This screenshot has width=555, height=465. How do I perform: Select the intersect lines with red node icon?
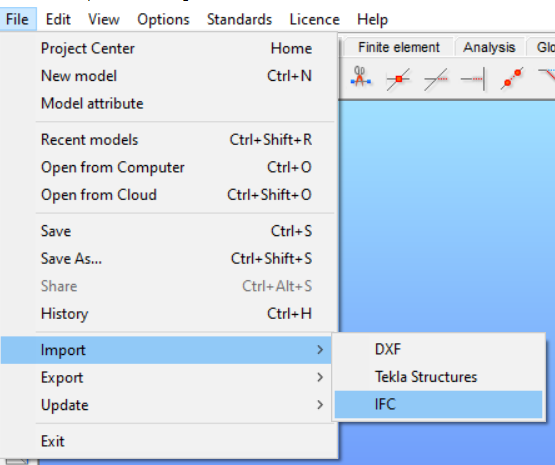click(x=399, y=79)
